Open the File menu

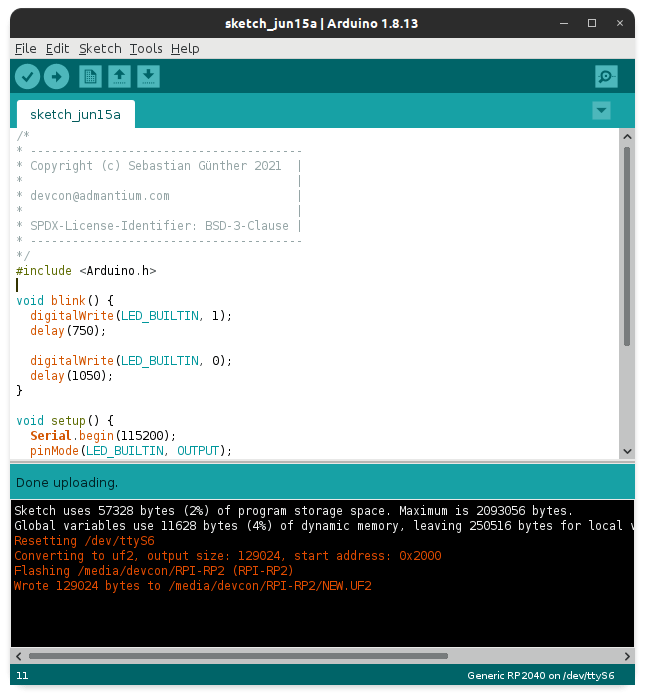coord(25,48)
